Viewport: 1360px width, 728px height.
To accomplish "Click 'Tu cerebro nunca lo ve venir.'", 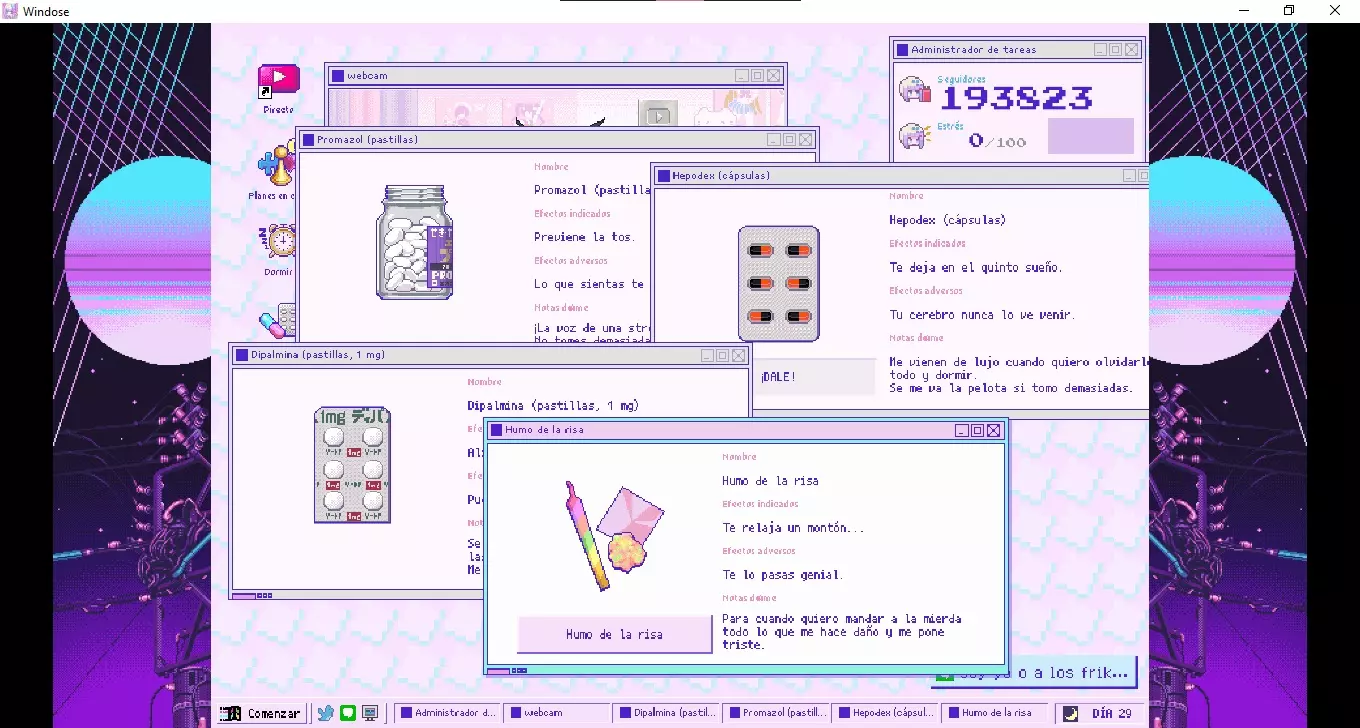I will click(x=983, y=315).
